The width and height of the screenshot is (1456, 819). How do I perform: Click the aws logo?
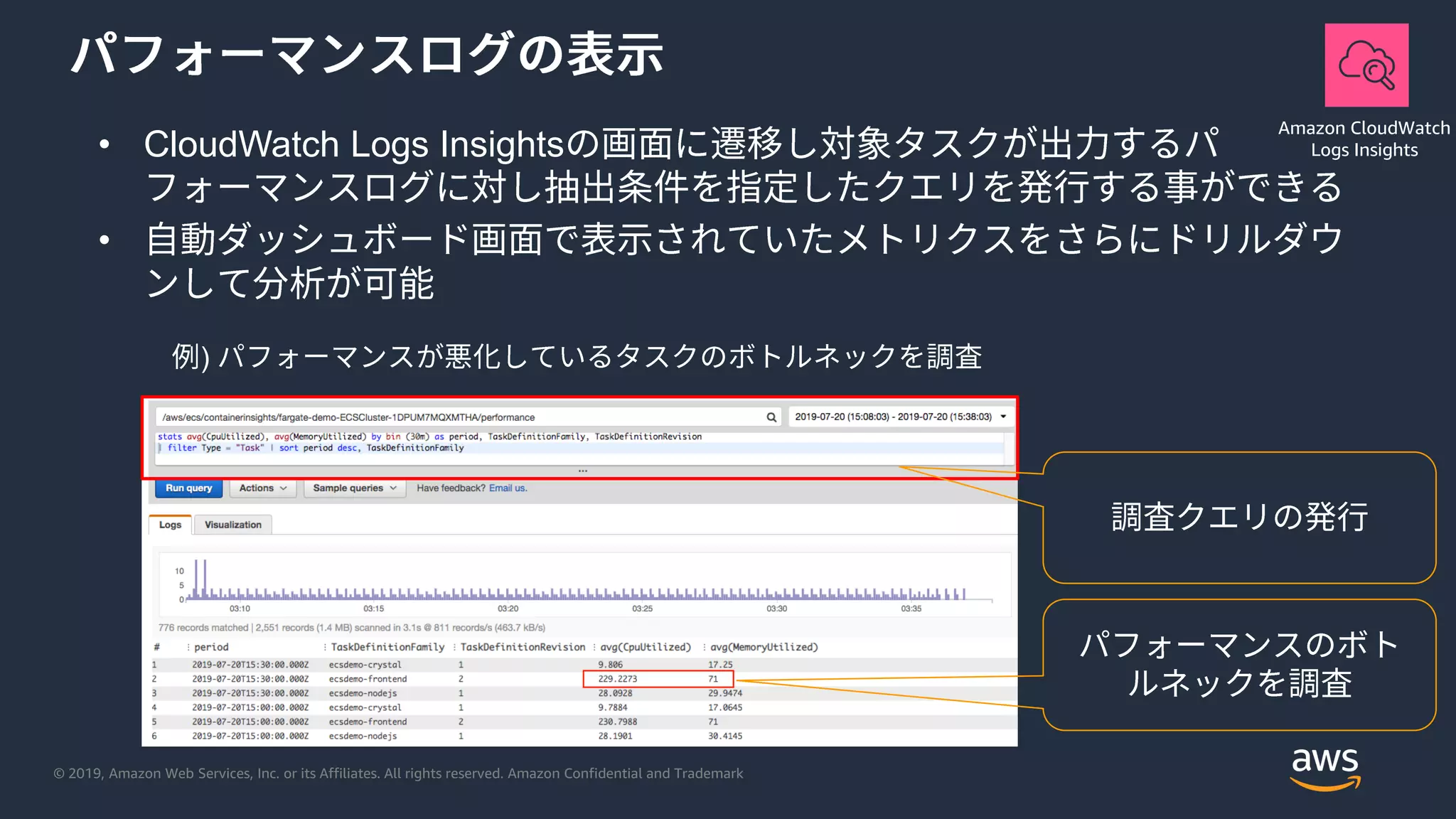click(1325, 769)
